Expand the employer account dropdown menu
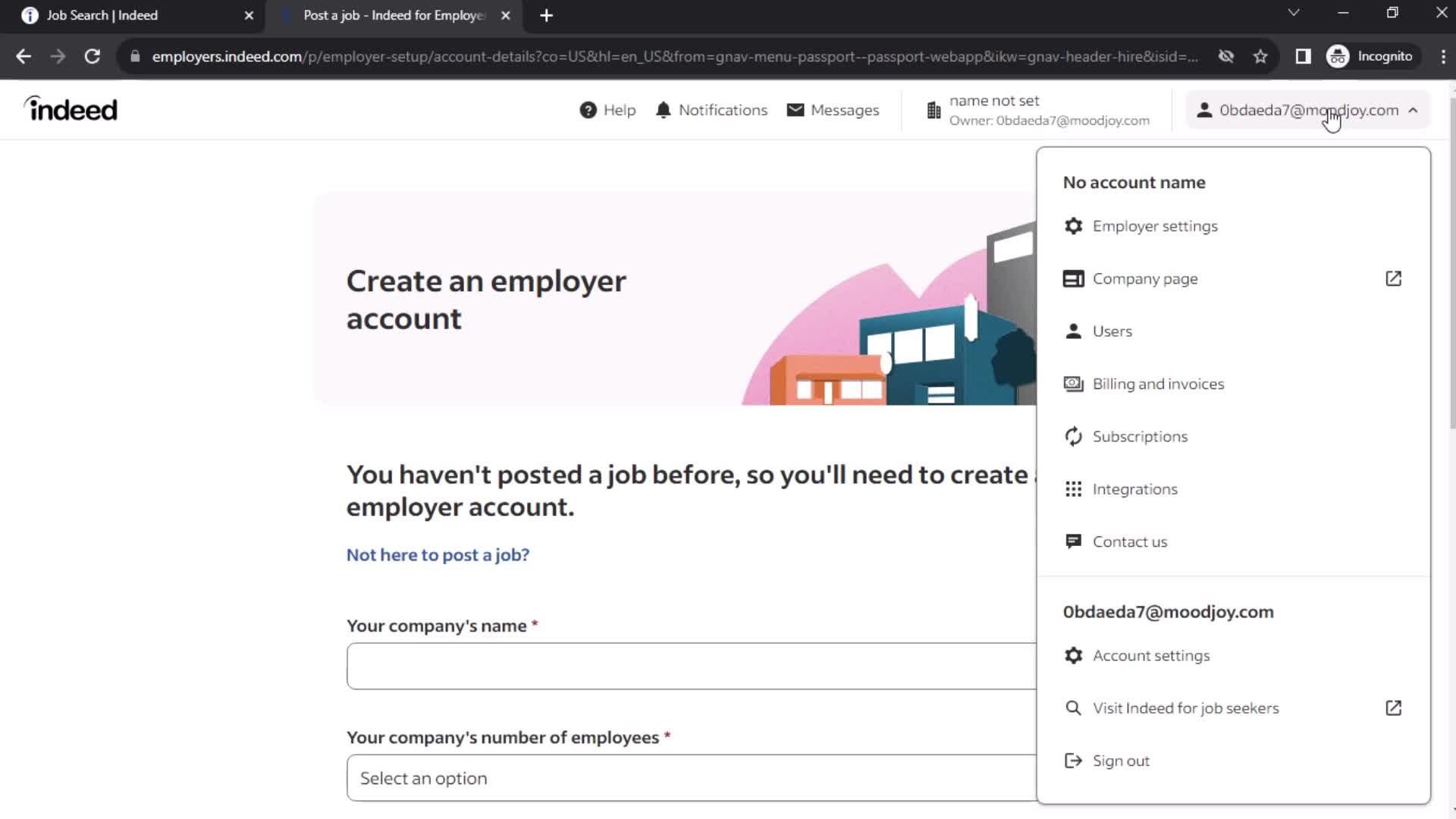The width and height of the screenshot is (1456, 819). [x=1307, y=110]
